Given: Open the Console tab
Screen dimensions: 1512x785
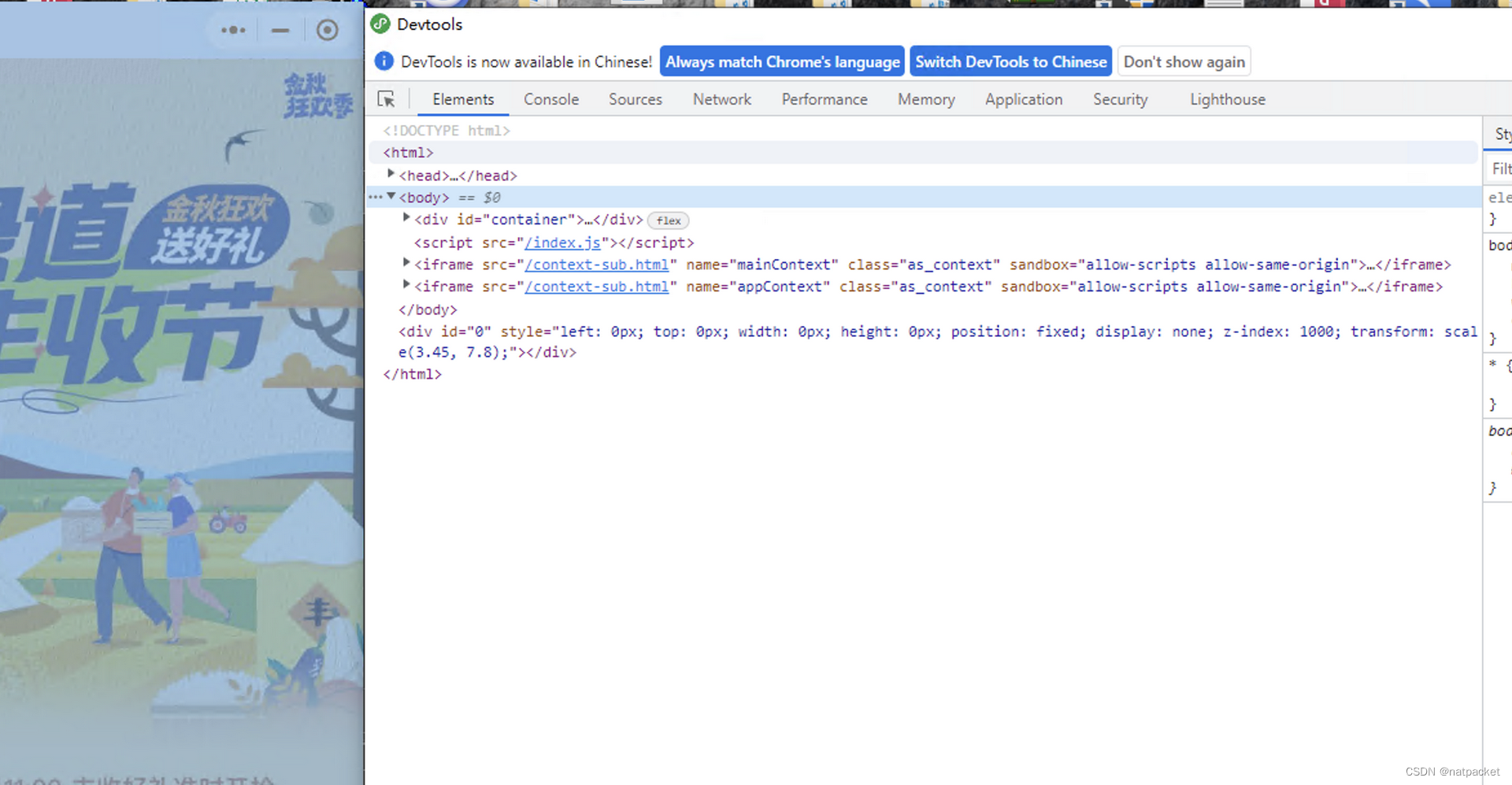Looking at the screenshot, I should (551, 99).
